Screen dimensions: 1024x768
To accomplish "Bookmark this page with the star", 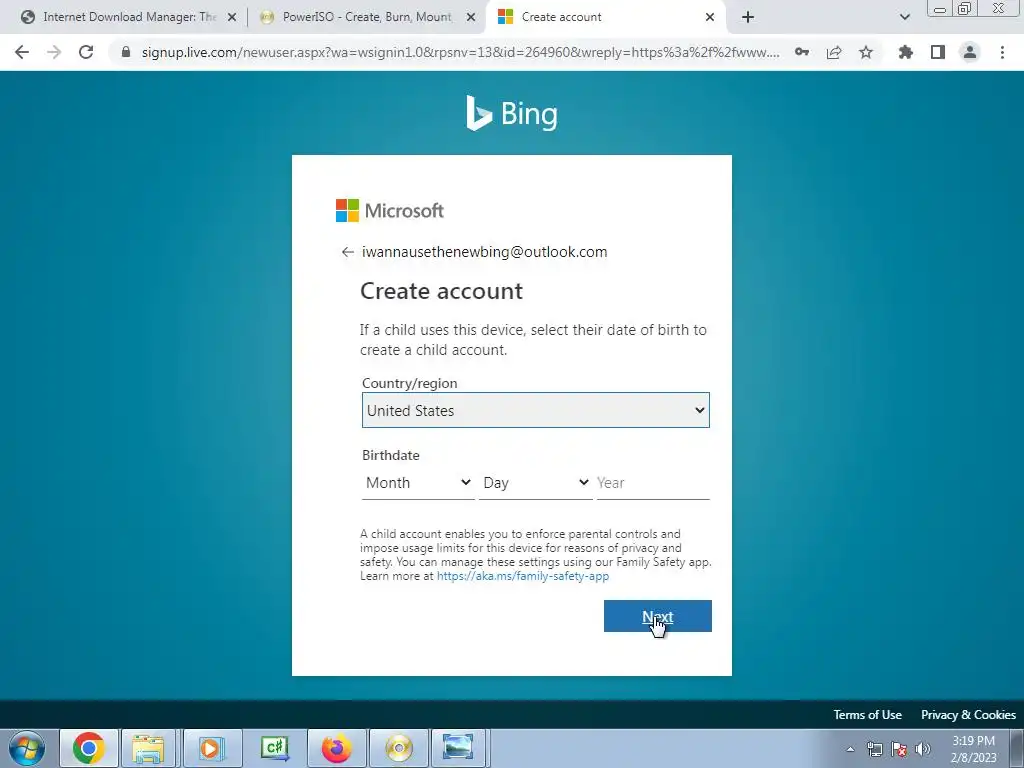I will (866, 52).
